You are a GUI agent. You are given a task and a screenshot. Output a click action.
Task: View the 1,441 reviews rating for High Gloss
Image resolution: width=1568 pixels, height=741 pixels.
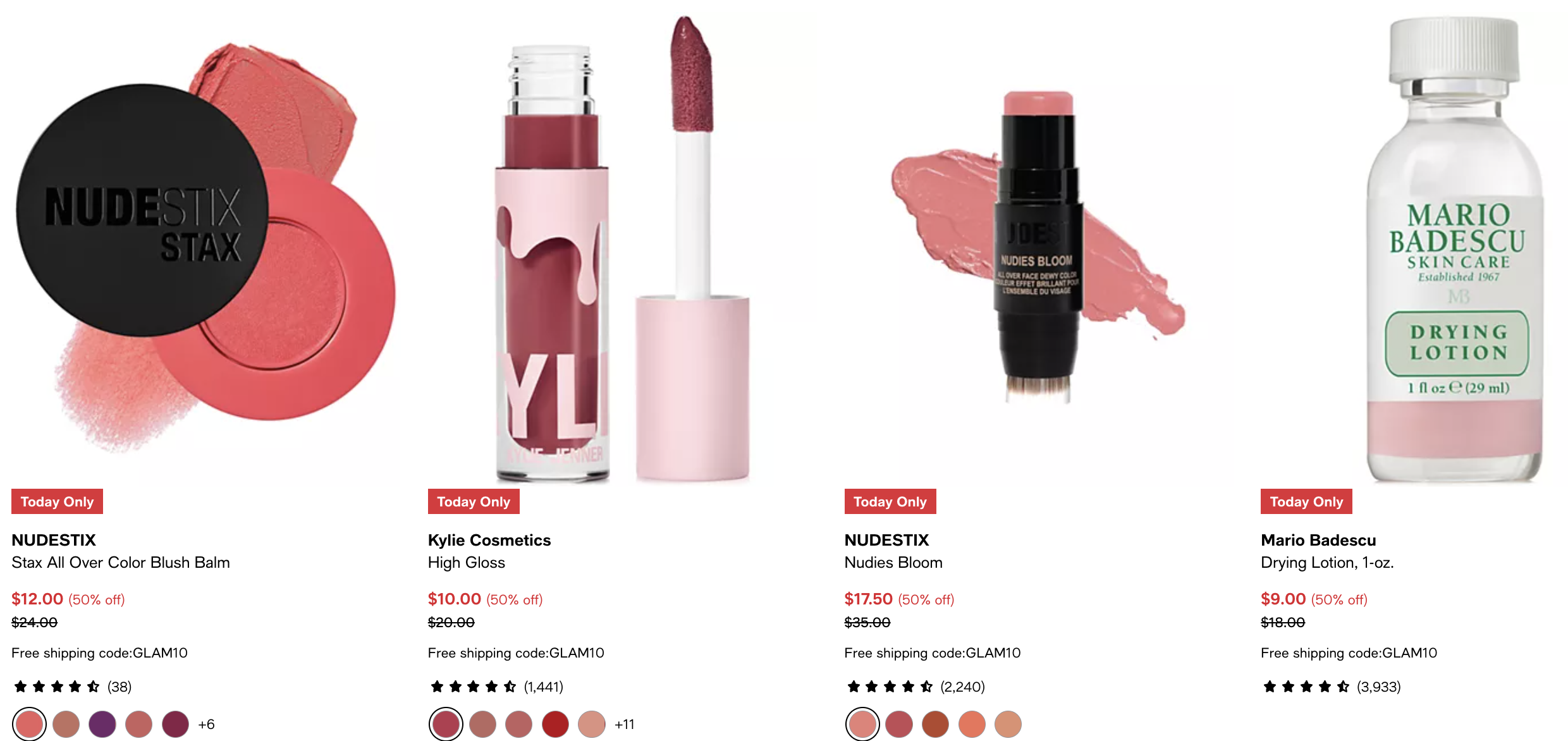pos(496,687)
